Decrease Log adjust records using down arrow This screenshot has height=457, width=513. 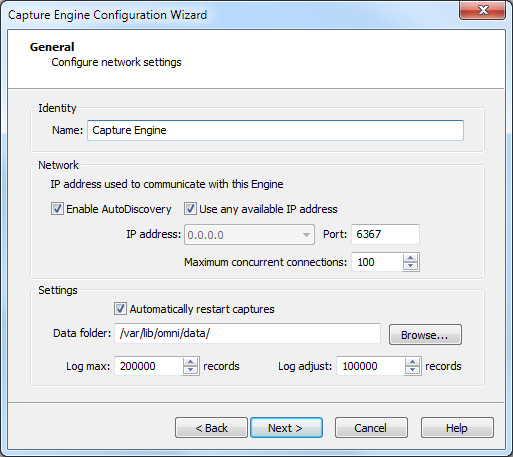(412, 370)
